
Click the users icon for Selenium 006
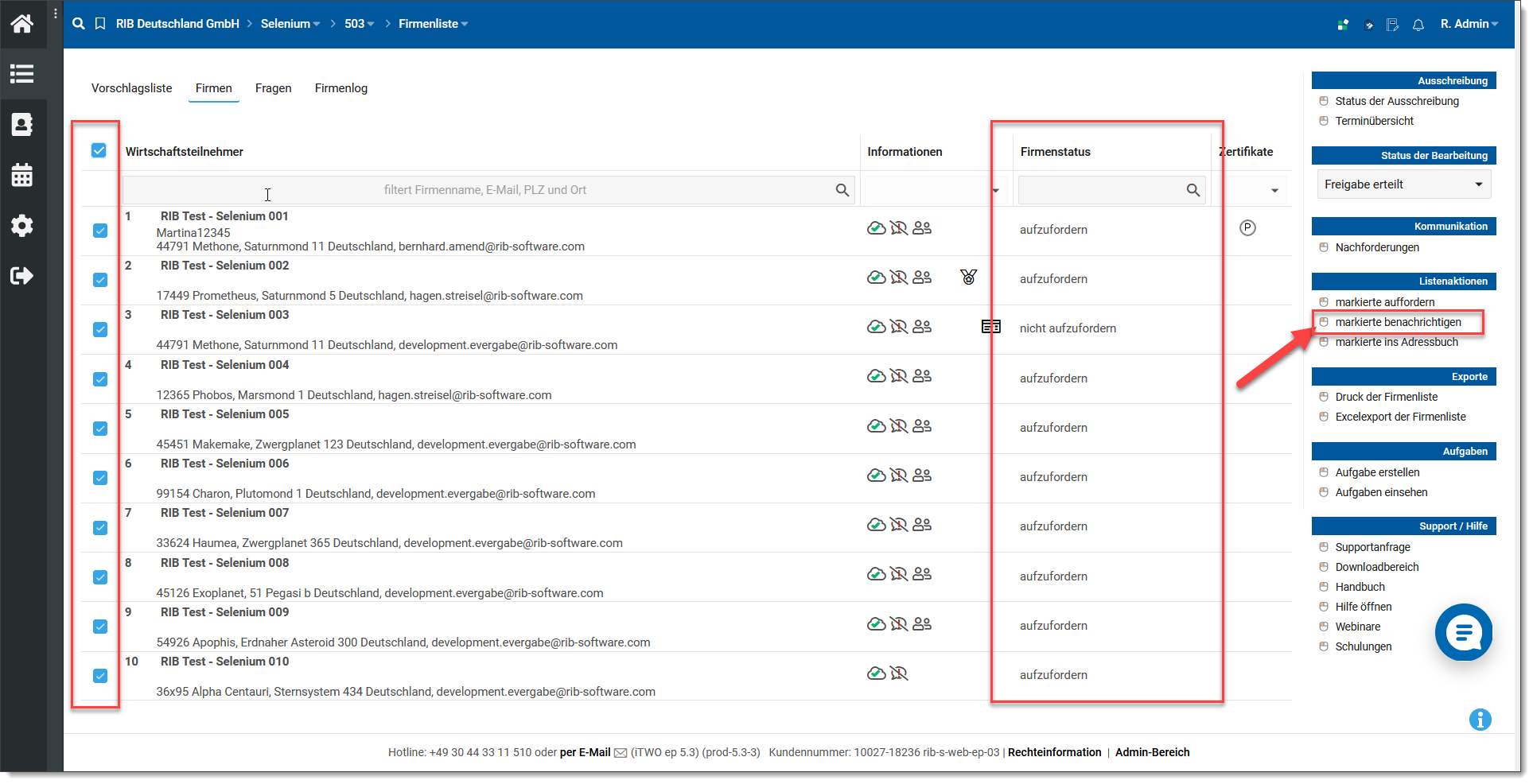[x=922, y=475]
